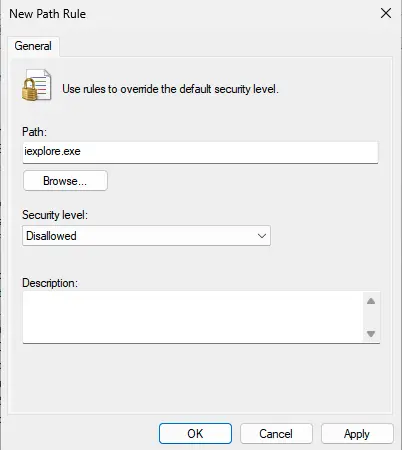Save settings with the Apply button
This screenshot has width=402, height=450.
[357, 434]
